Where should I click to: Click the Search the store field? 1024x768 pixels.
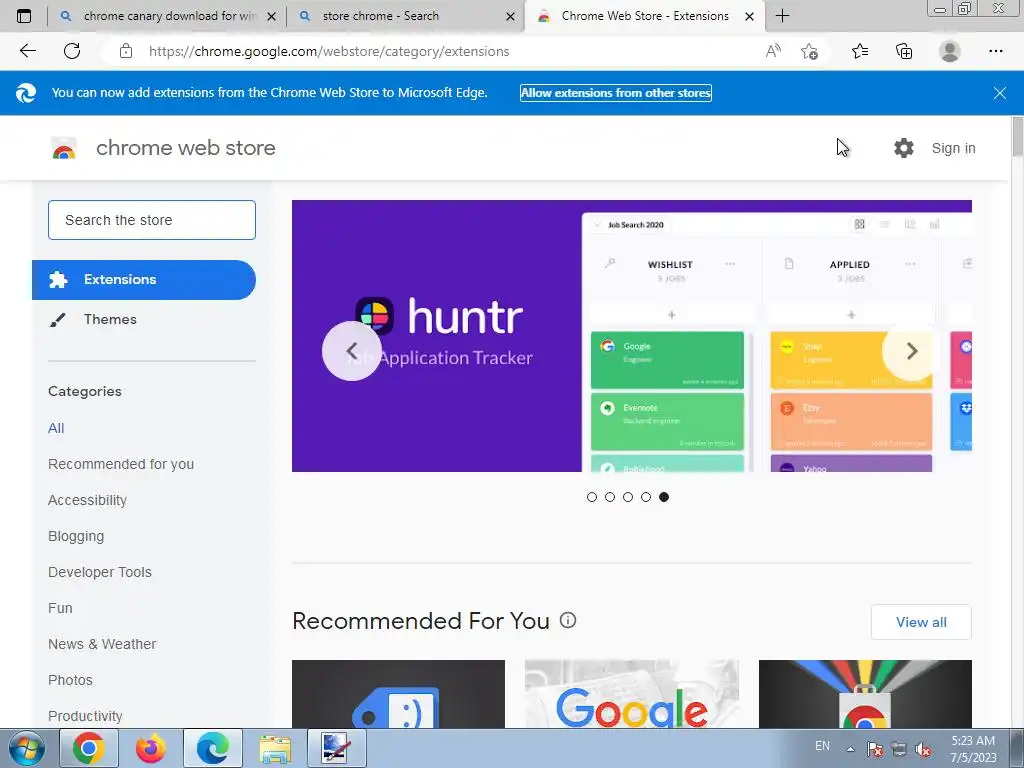(x=152, y=220)
